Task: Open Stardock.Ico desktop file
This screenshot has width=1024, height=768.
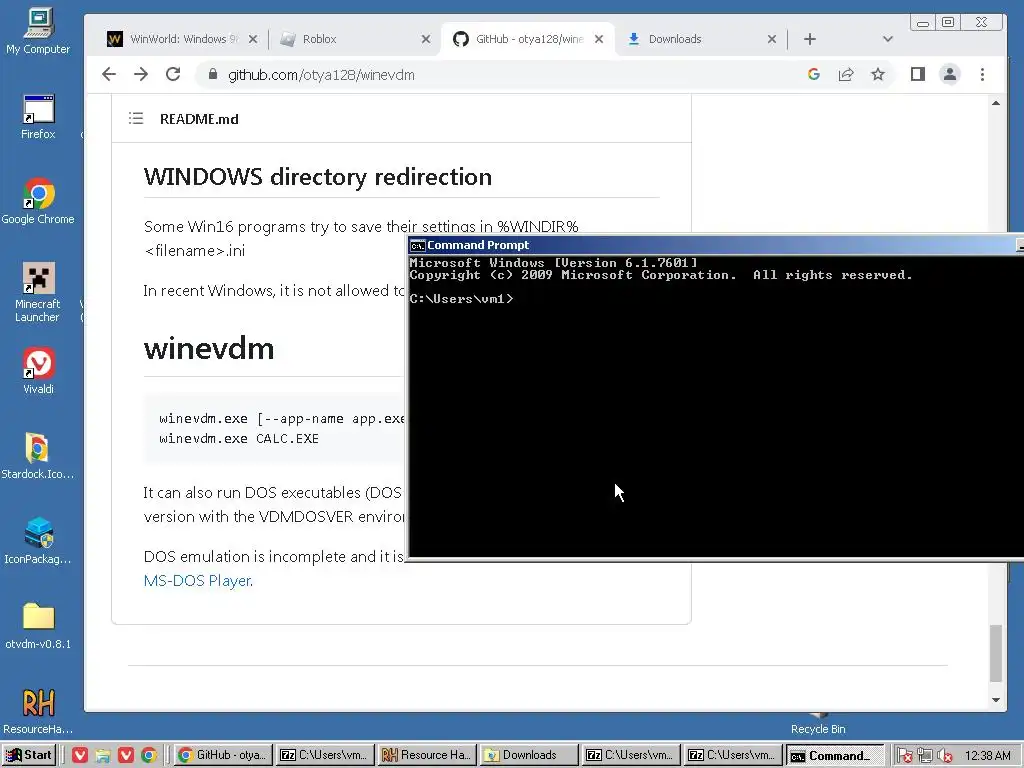Action: (38, 456)
